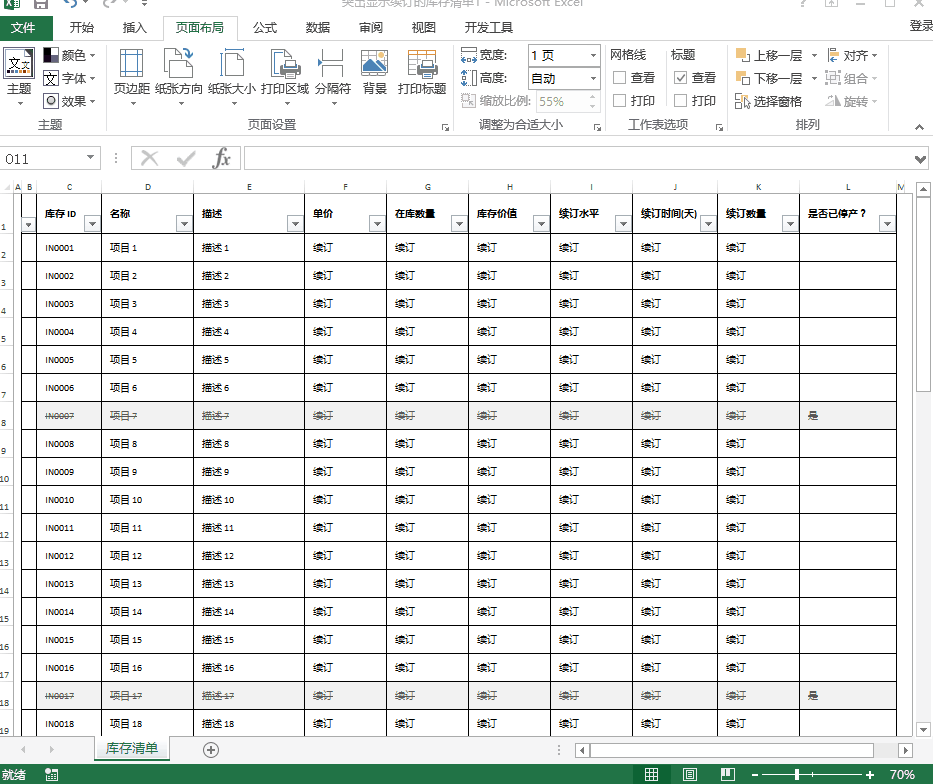
Task: Switch to Page Break Preview in status bar
Action: 727,774
